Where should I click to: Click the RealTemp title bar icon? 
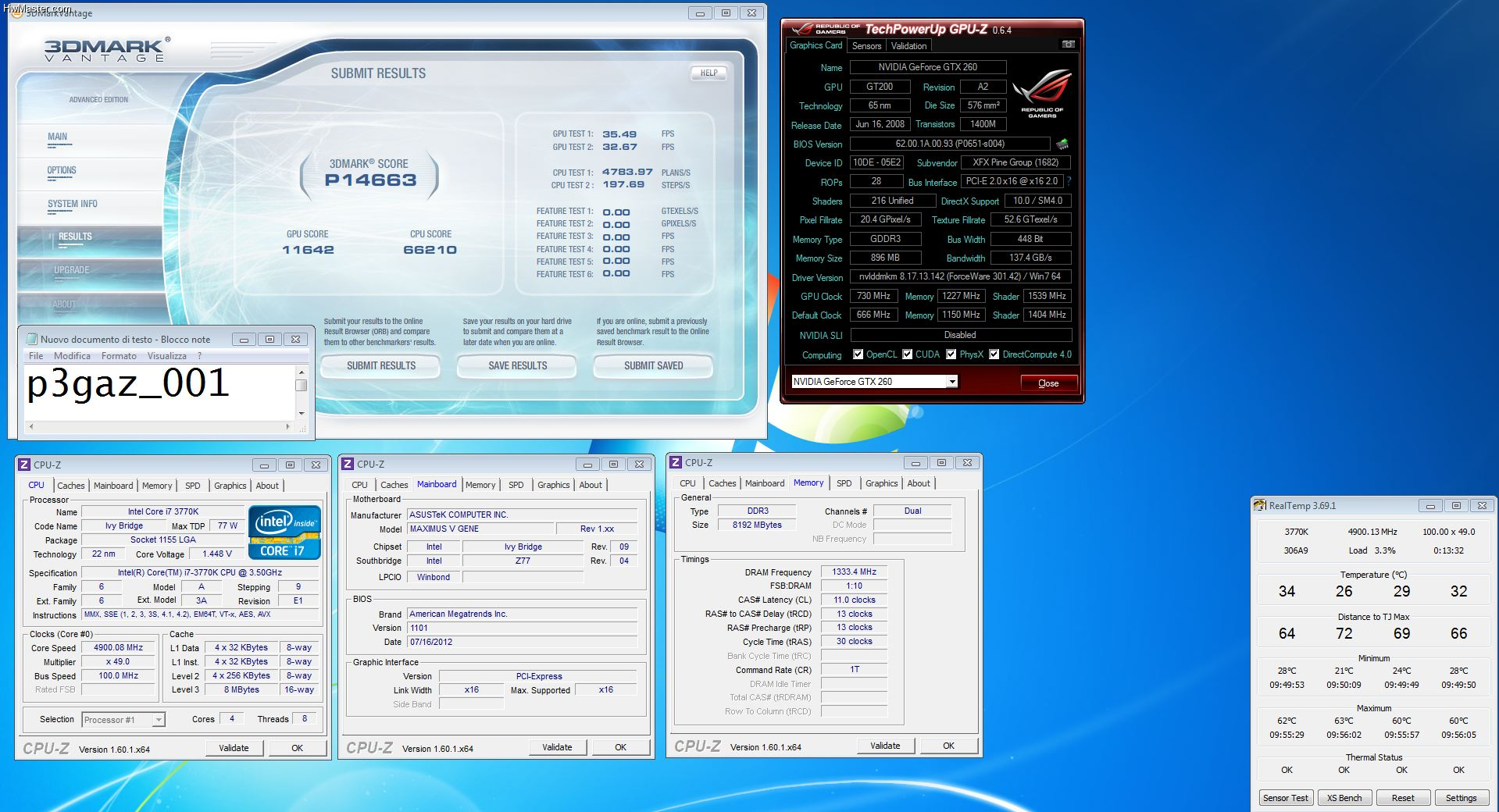coord(1260,505)
